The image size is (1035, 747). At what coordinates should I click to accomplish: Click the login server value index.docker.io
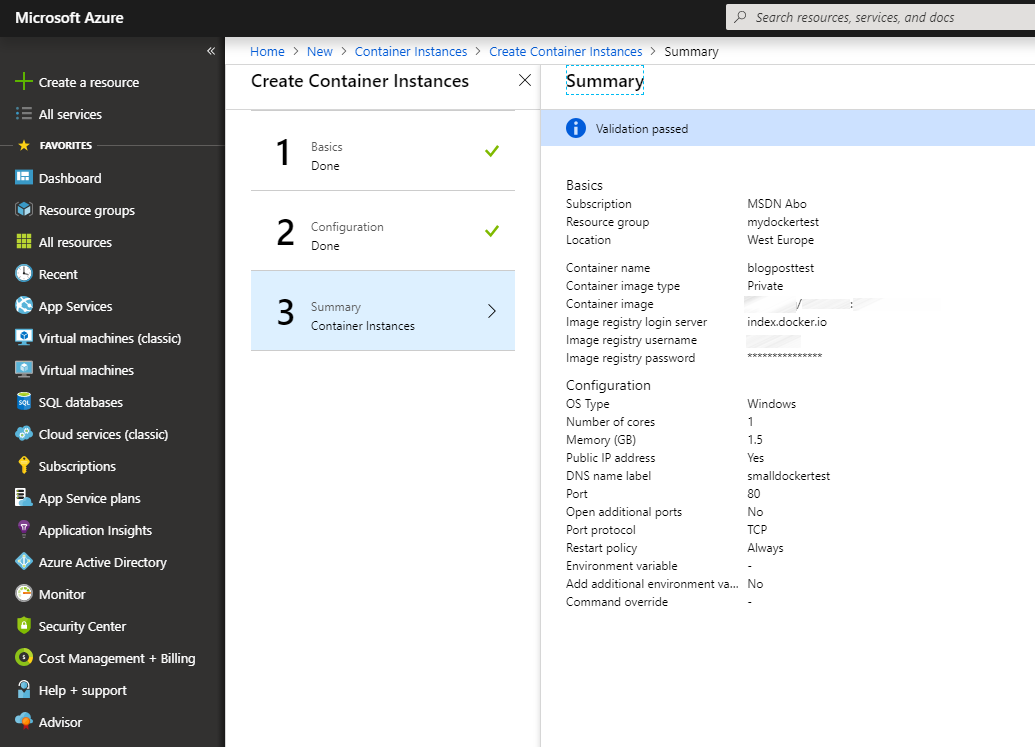tap(787, 322)
